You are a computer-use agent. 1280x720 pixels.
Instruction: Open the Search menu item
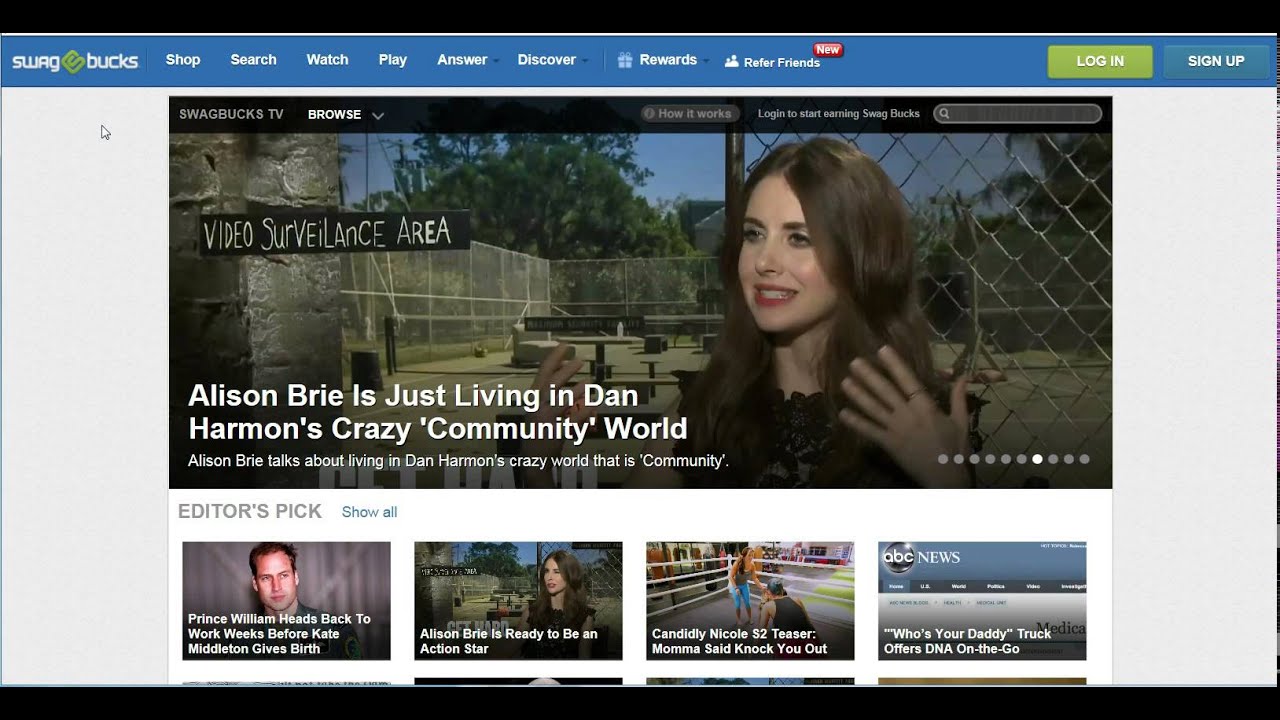click(253, 60)
